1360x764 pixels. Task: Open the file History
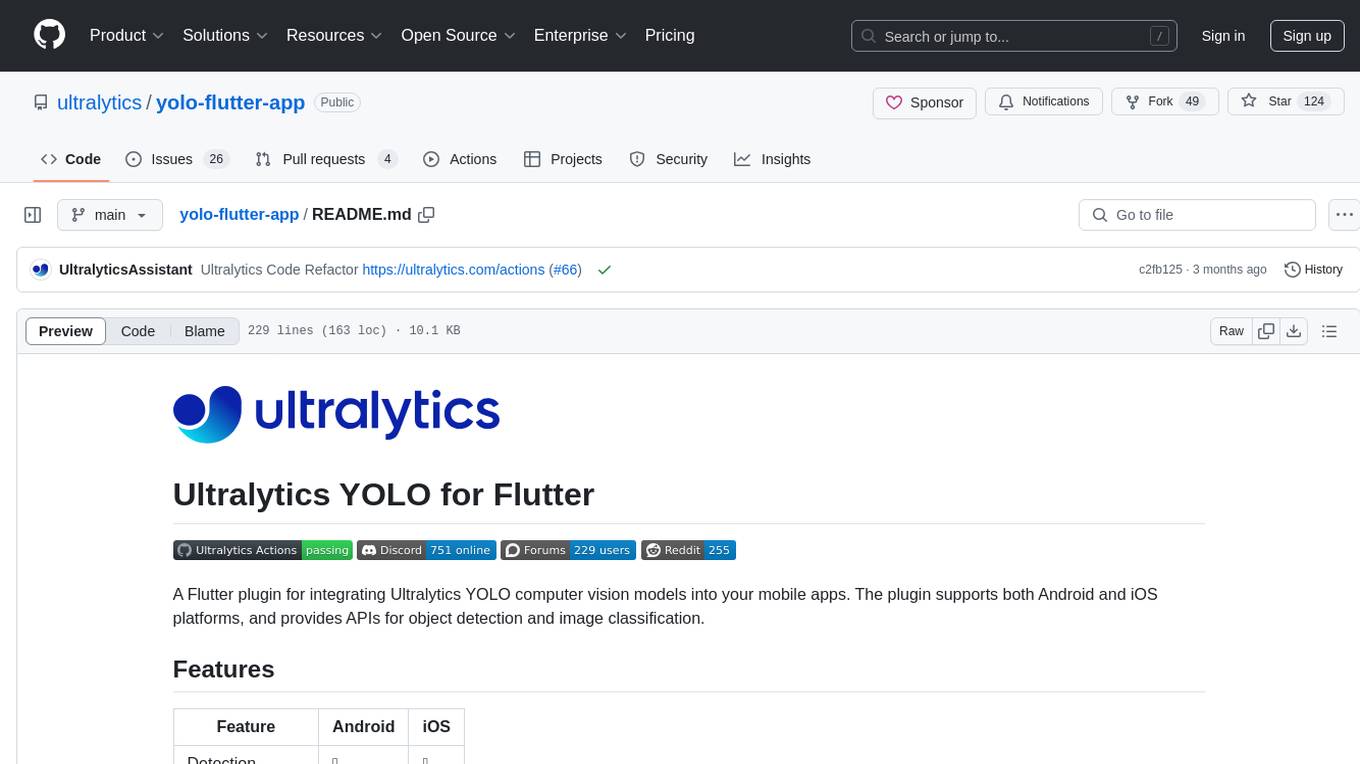click(1313, 270)
